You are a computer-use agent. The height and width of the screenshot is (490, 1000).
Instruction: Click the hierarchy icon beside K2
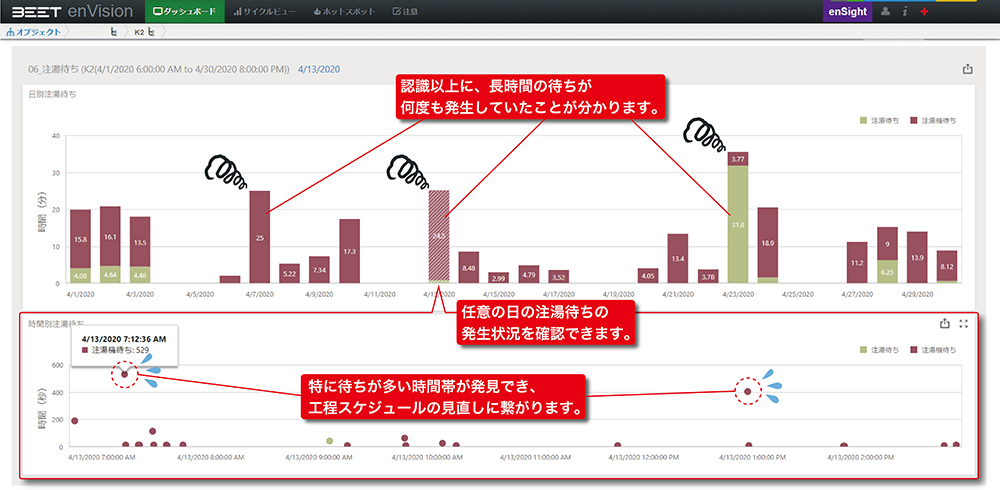click(x=151, y=31)
